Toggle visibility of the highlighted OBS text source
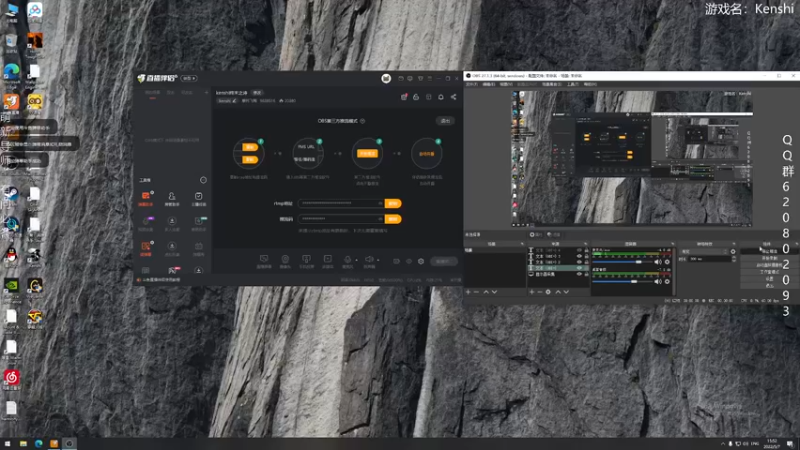Viewport: 800px width, 450px height. point(579,268)
